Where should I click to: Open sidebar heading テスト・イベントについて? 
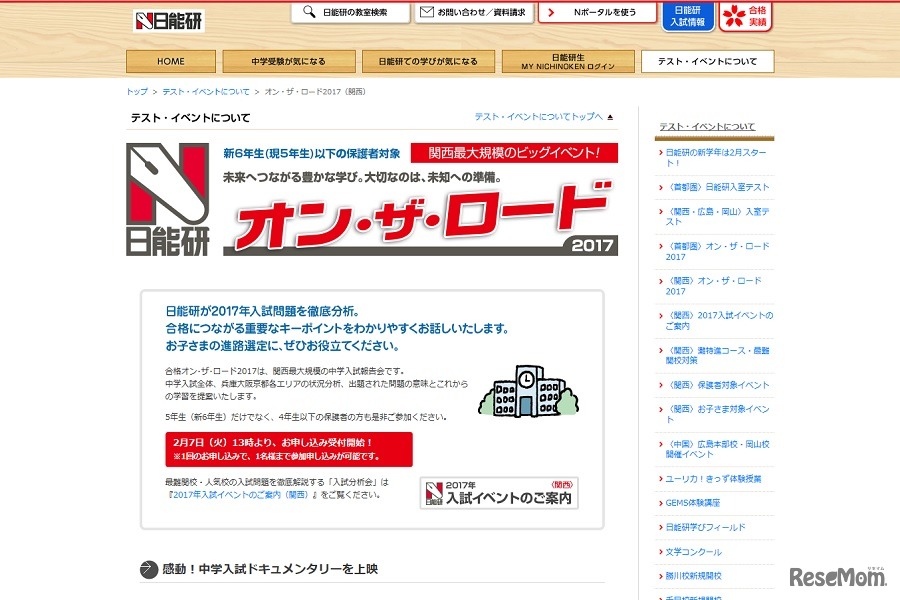click(x=707, y=126)
